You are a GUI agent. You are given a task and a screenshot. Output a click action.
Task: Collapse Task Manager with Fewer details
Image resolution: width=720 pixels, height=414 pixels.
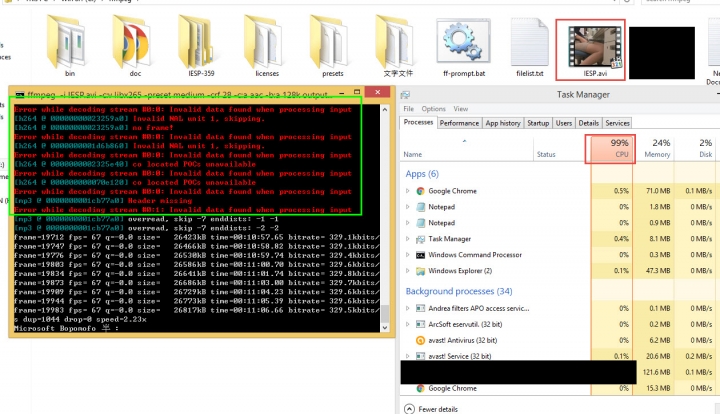(431, 409)
